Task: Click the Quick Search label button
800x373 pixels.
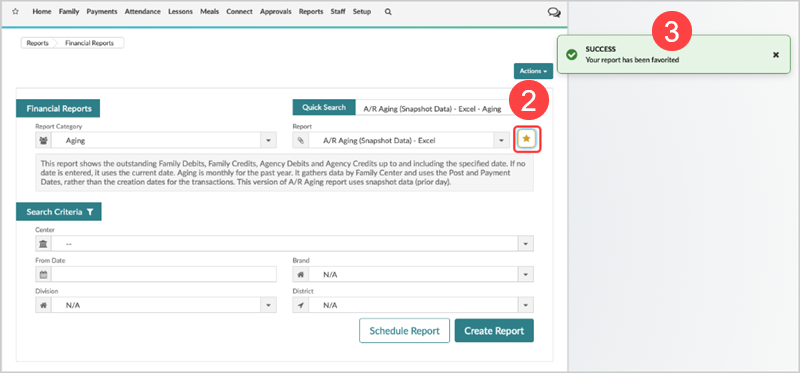Action: [x=324, y=108]
